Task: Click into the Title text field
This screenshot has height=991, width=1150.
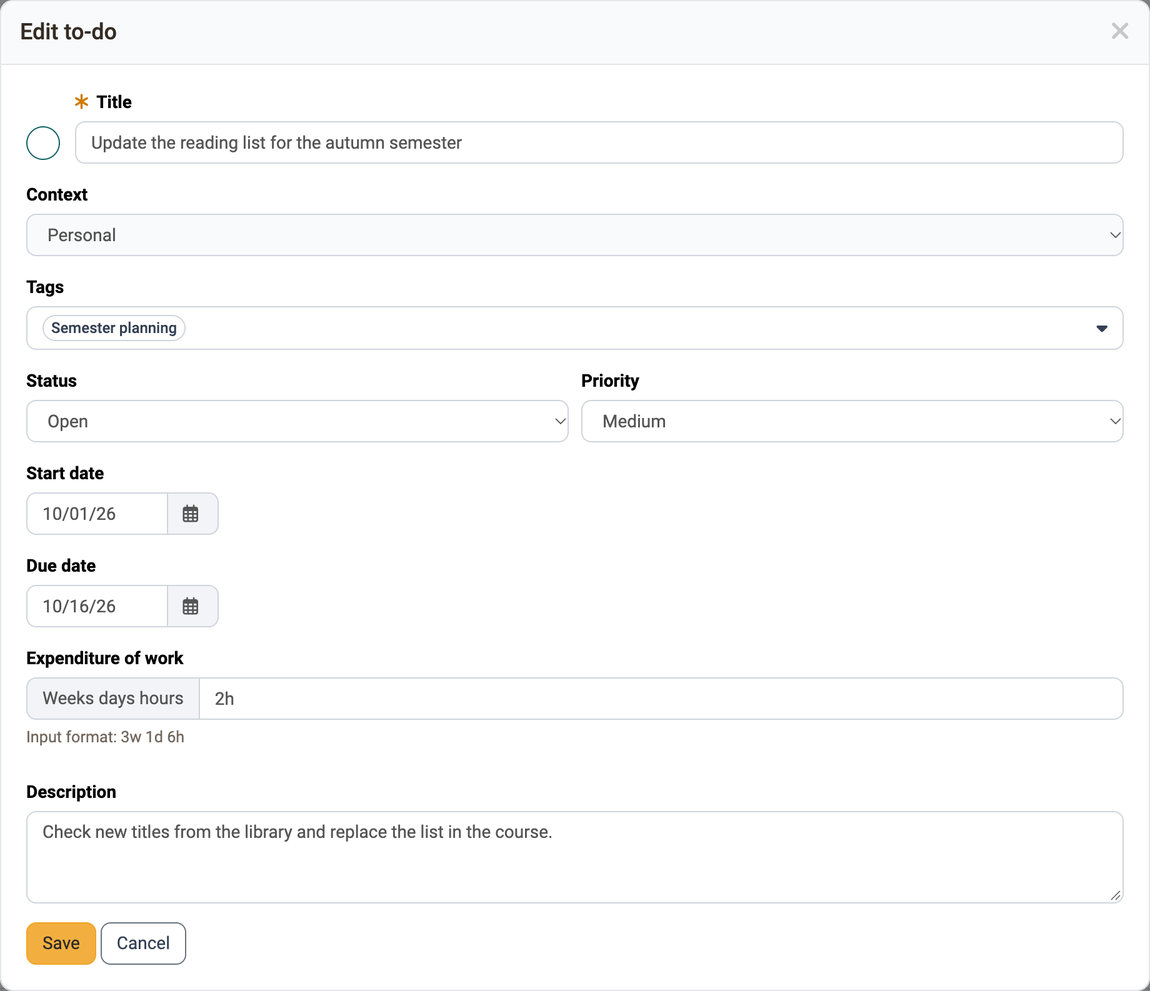Action: (599, 142)
